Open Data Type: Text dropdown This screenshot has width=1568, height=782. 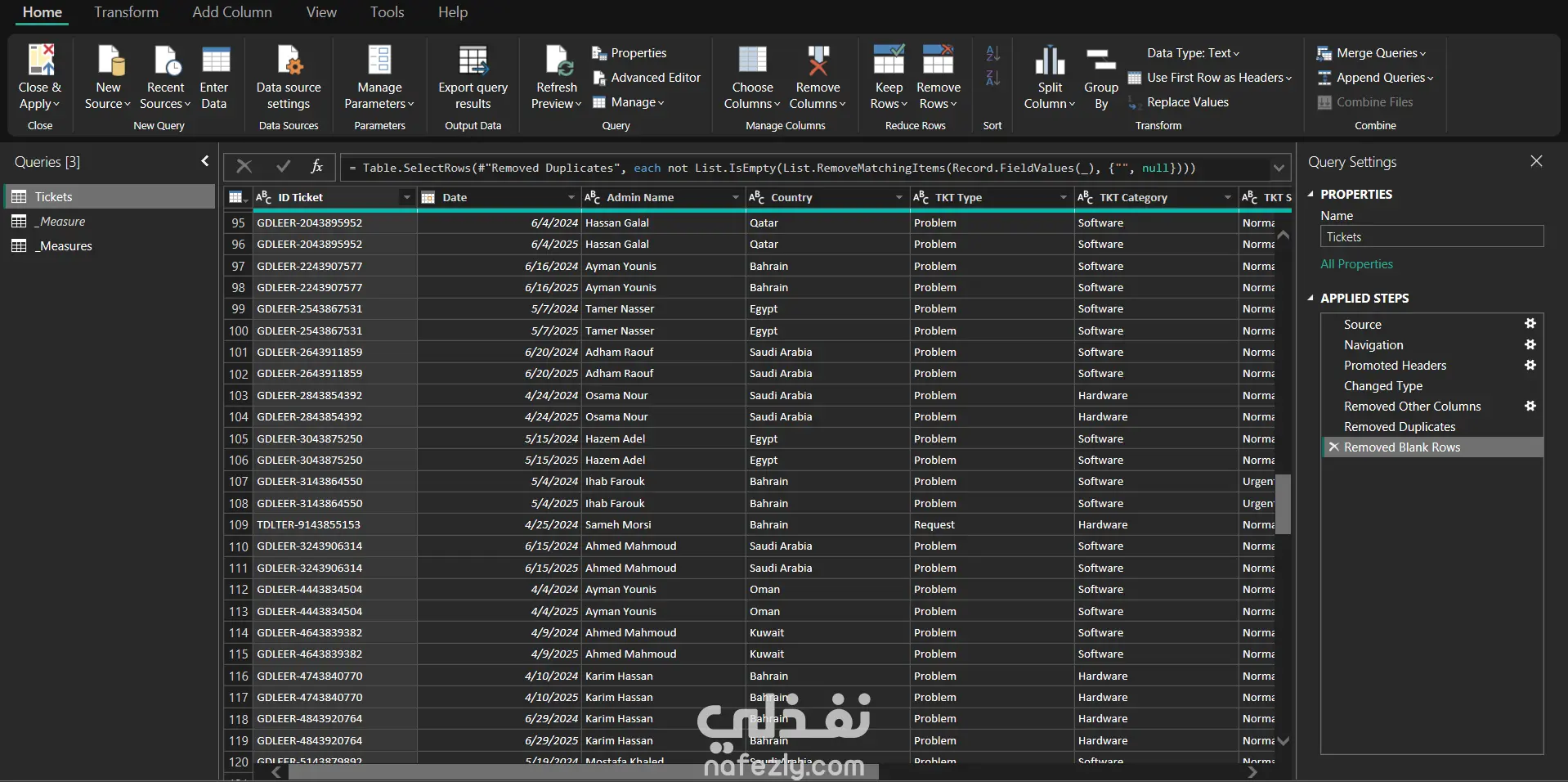(x=1193, y=53)
